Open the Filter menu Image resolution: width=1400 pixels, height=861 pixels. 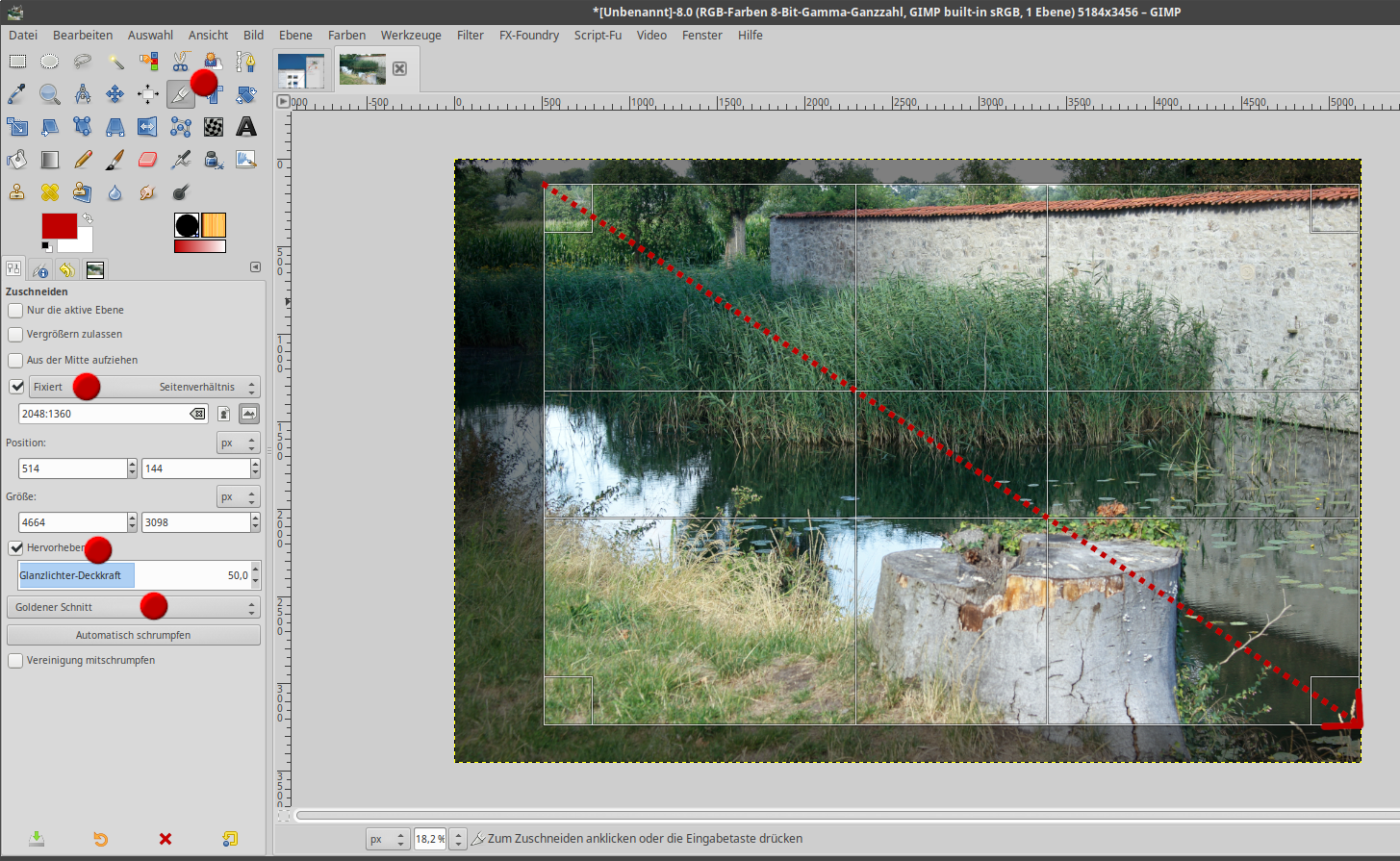470,36
